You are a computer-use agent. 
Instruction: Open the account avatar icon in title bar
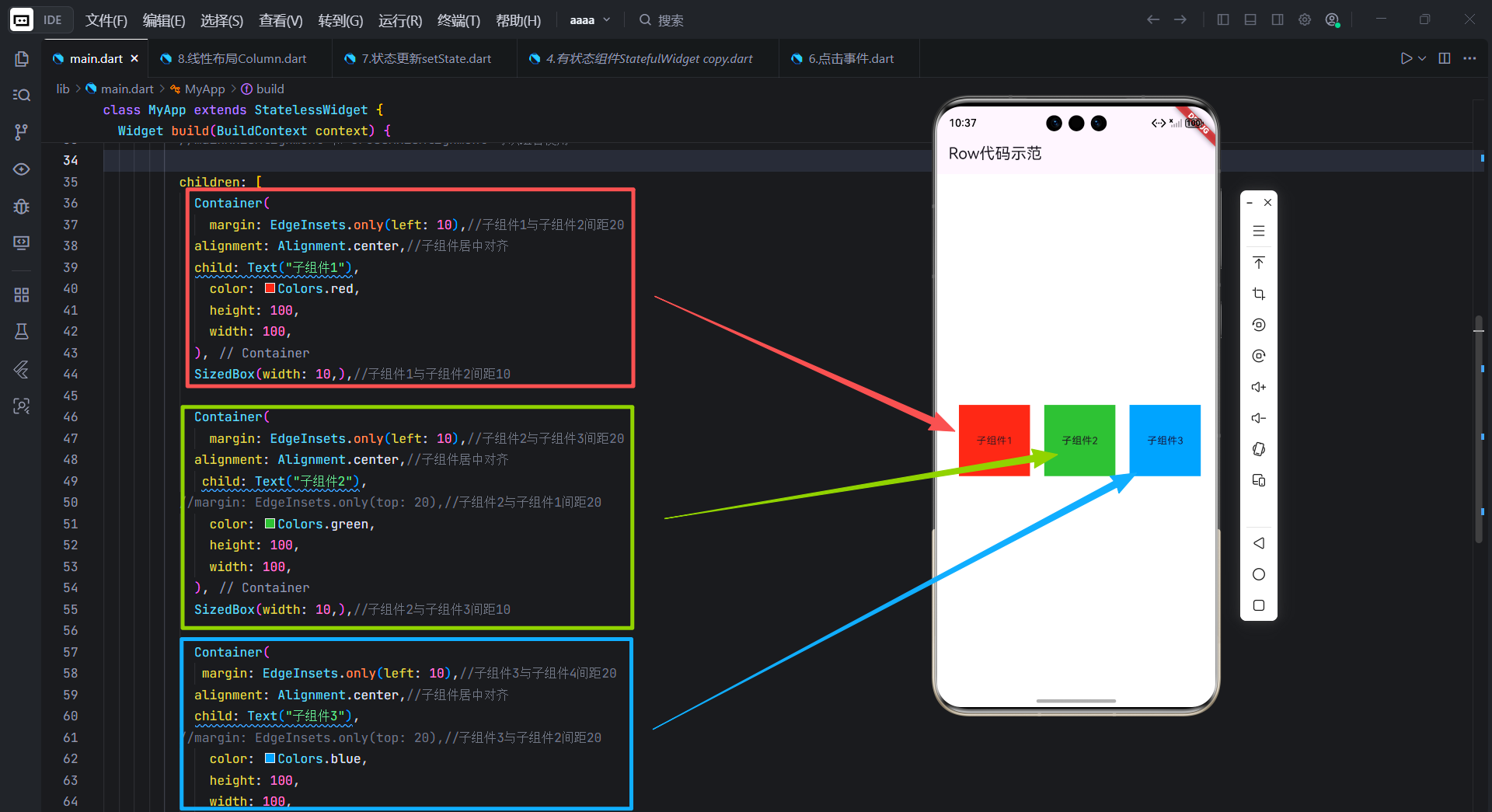point(1333,19)
